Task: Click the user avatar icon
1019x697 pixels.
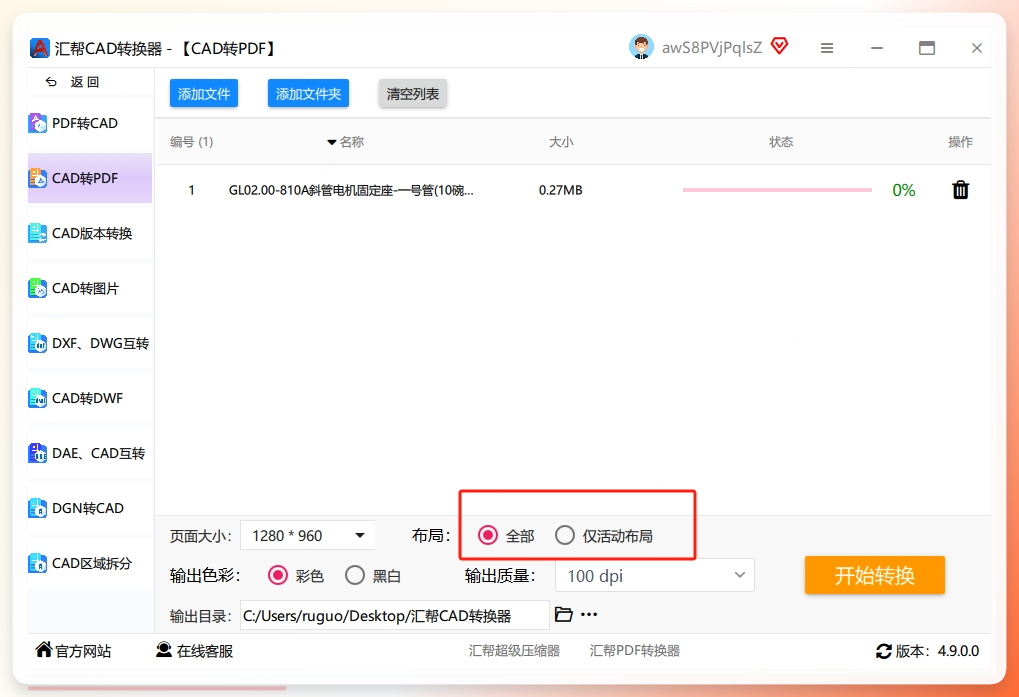Action: 641,47
